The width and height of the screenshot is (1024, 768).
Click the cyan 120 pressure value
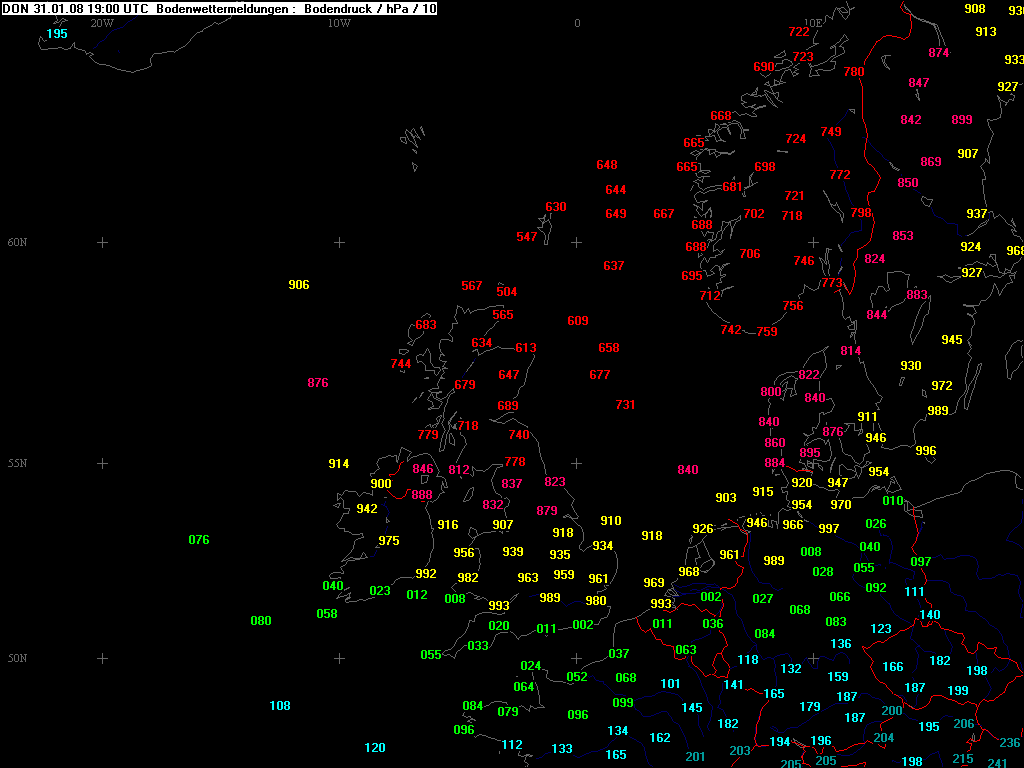[x=374, y=748]
